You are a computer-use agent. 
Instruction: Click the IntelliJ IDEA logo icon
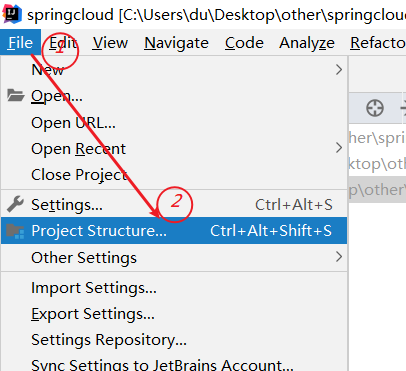click(x=12, y=14)
